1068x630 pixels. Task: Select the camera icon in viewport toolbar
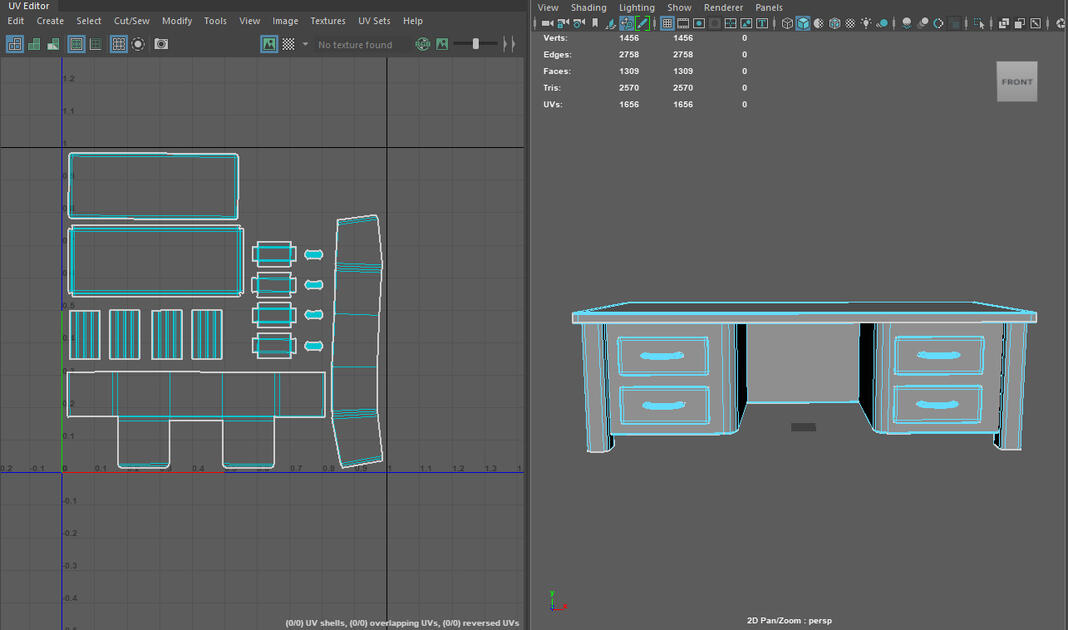(546, 23)
